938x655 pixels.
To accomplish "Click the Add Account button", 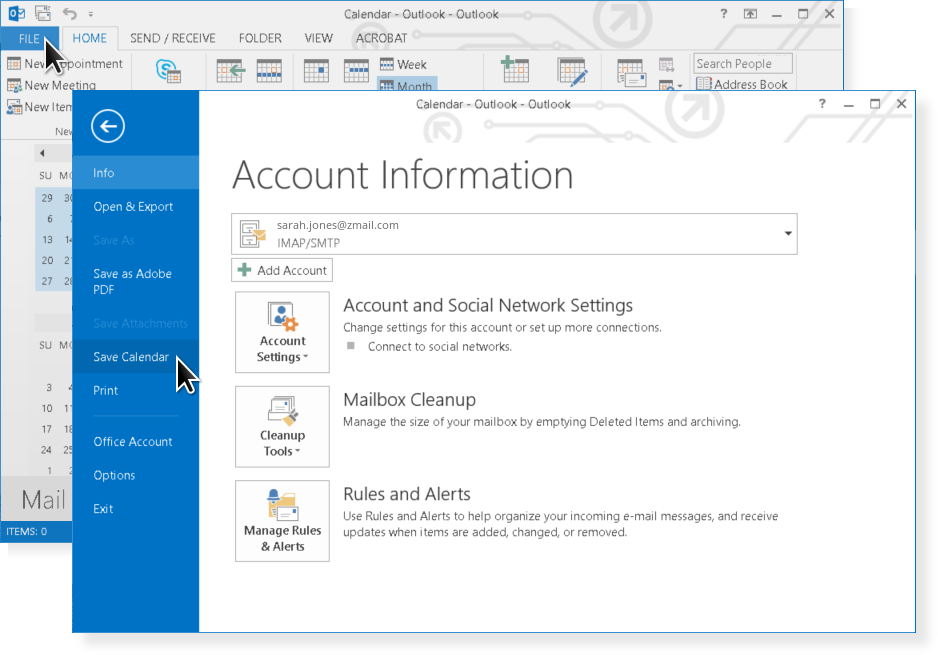I will [x=282, y=270].
